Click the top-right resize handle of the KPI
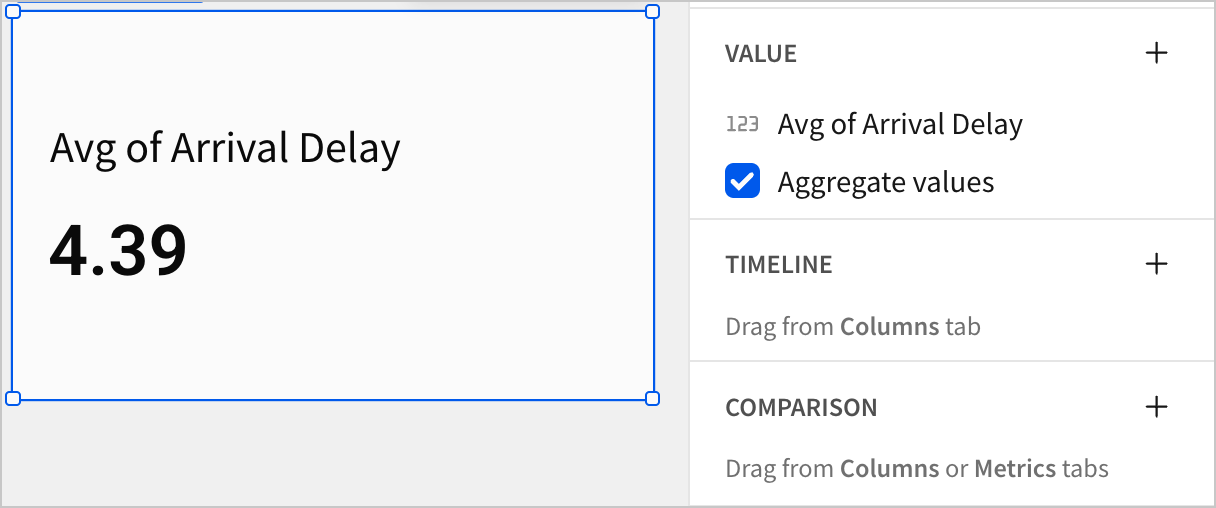This screenshot has width=1216, height=508. tap(653, 11)
